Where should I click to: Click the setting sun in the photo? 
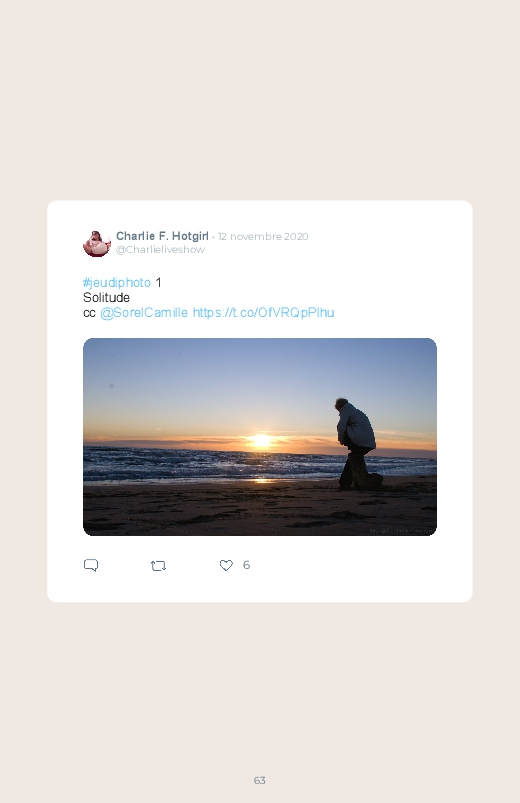pyautogui.click(x=261, y=441)
